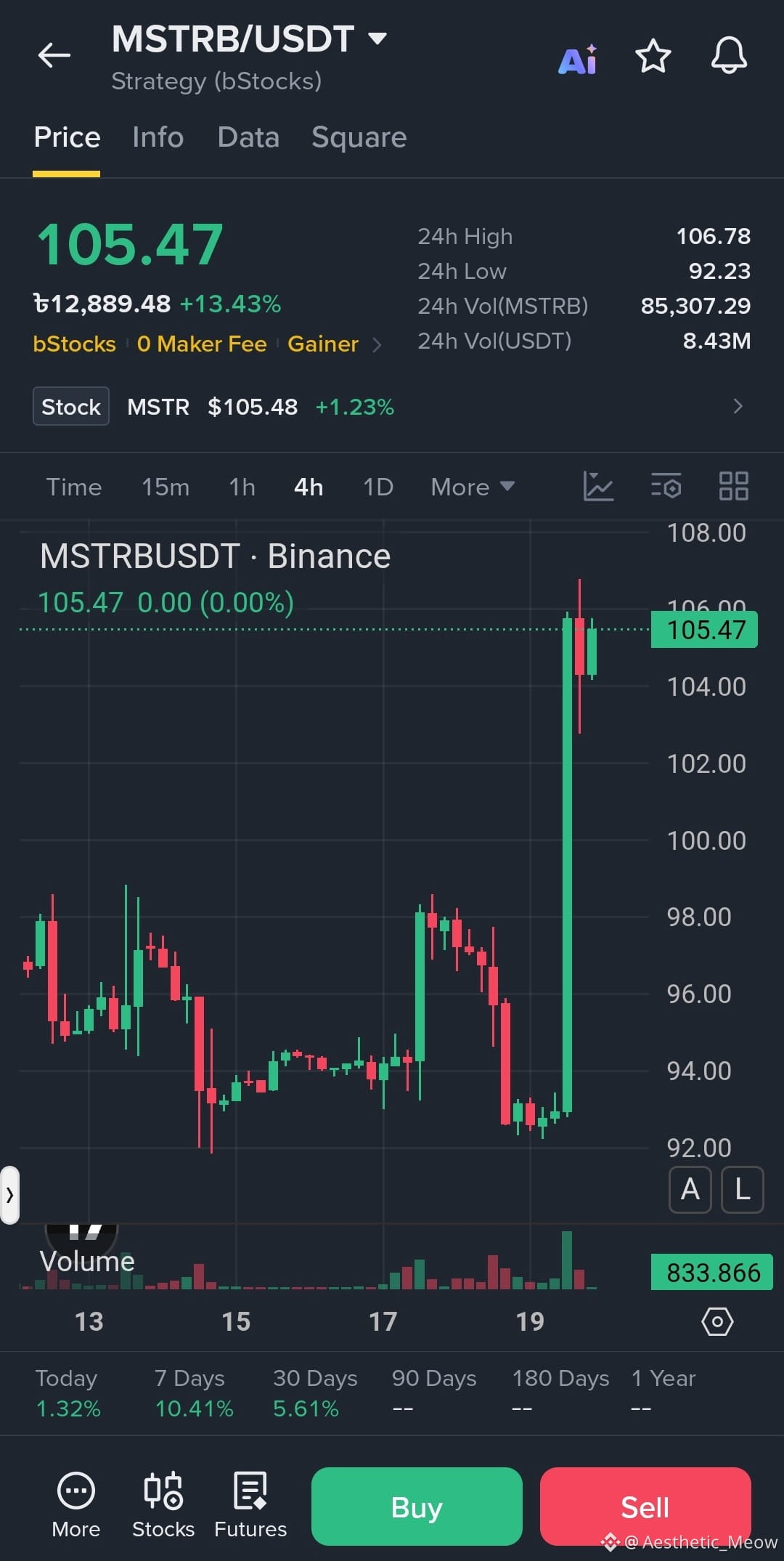Toggle auto scale with the A button
784x1561 pixels.
pos(690,1190)
